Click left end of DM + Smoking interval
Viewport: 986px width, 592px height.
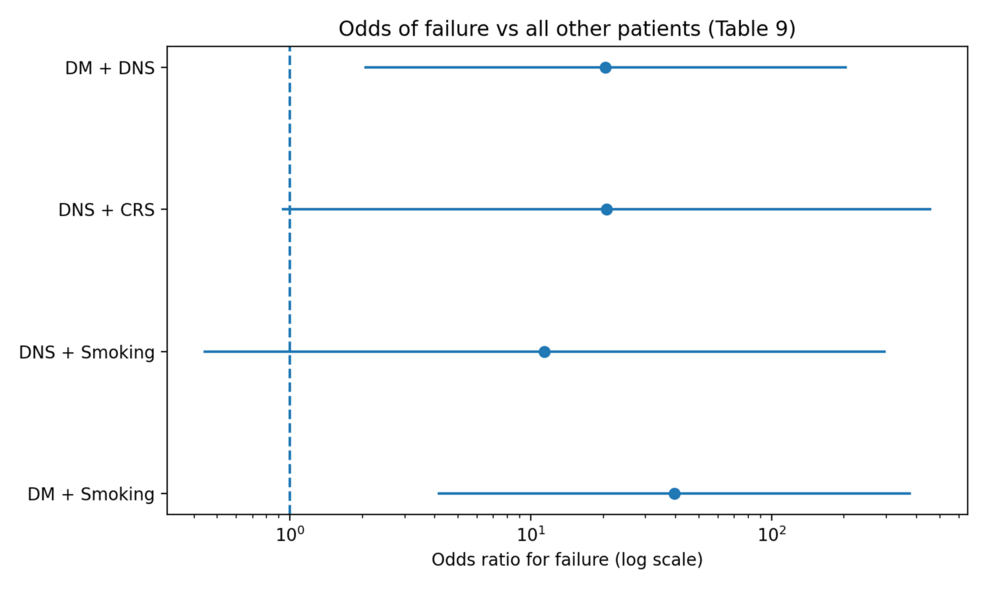438,494
